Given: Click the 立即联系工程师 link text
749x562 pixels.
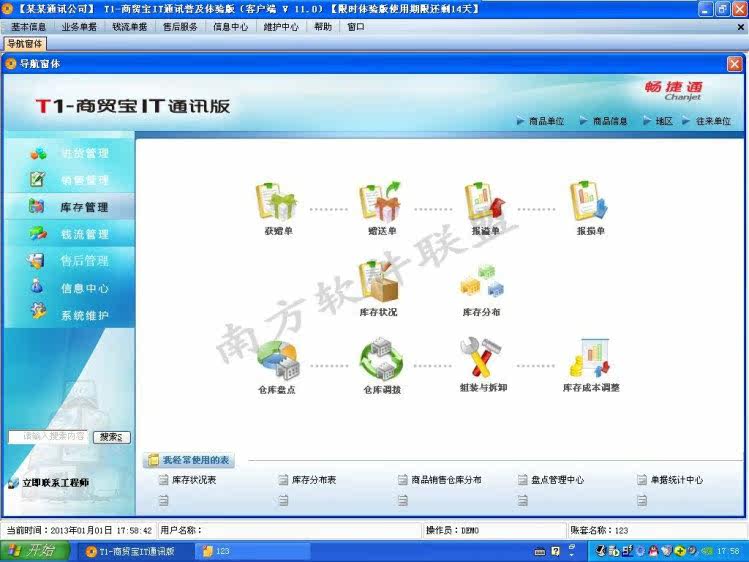Looking at the screenshot, I should click(55, 483).
